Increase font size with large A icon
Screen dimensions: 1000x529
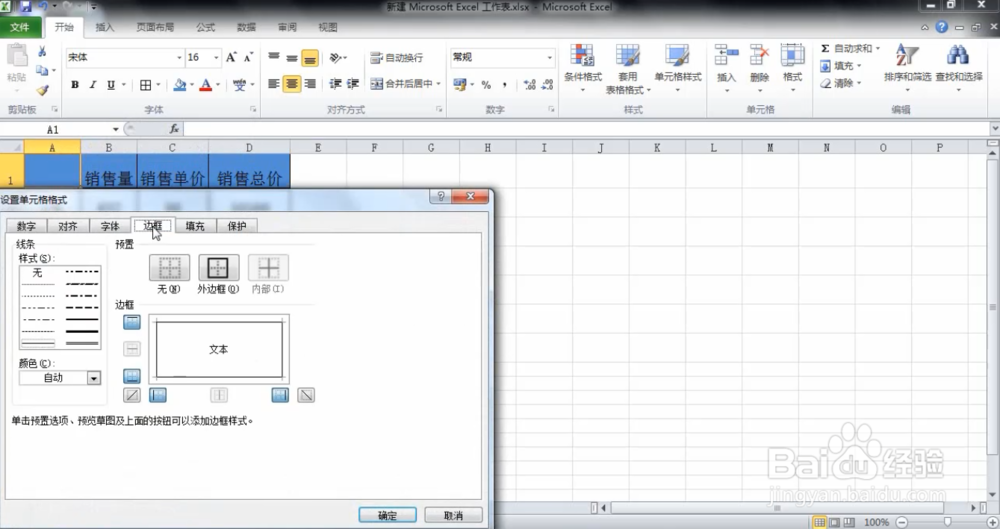[232, 57]
